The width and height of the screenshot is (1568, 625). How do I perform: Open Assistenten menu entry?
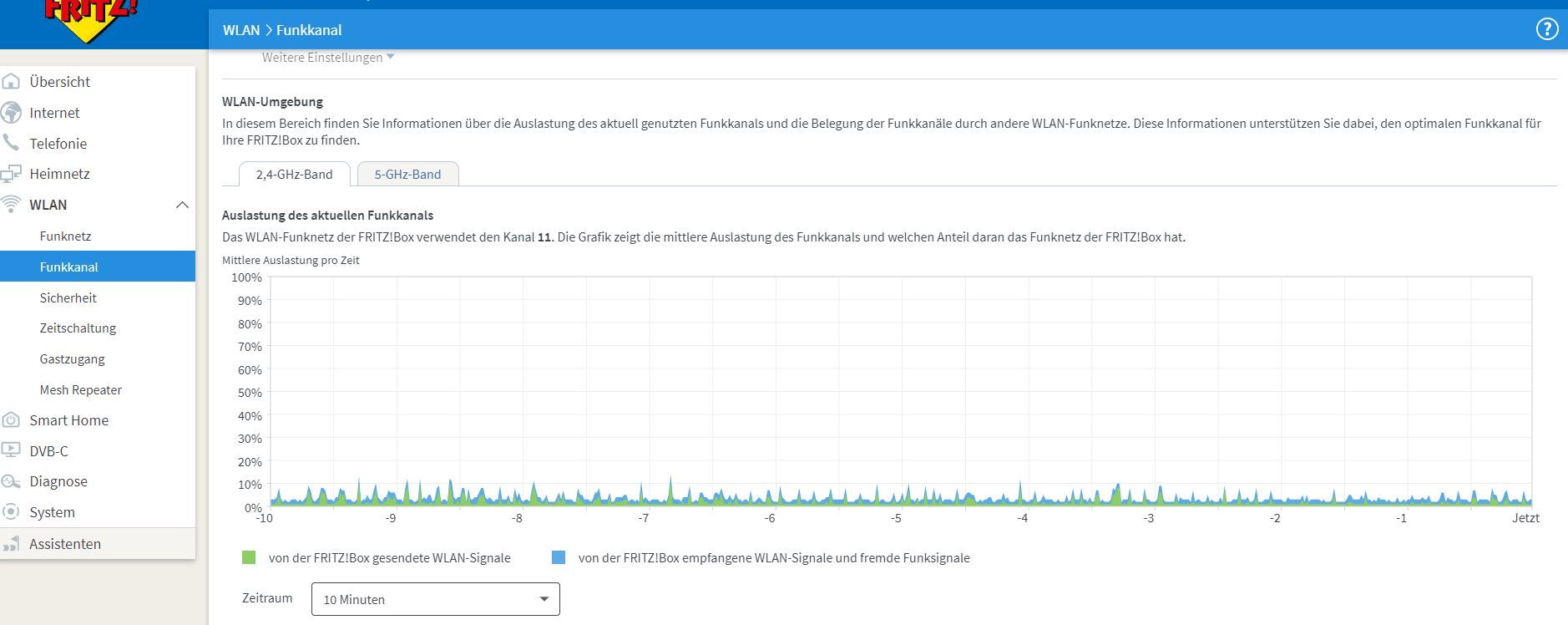65,544
